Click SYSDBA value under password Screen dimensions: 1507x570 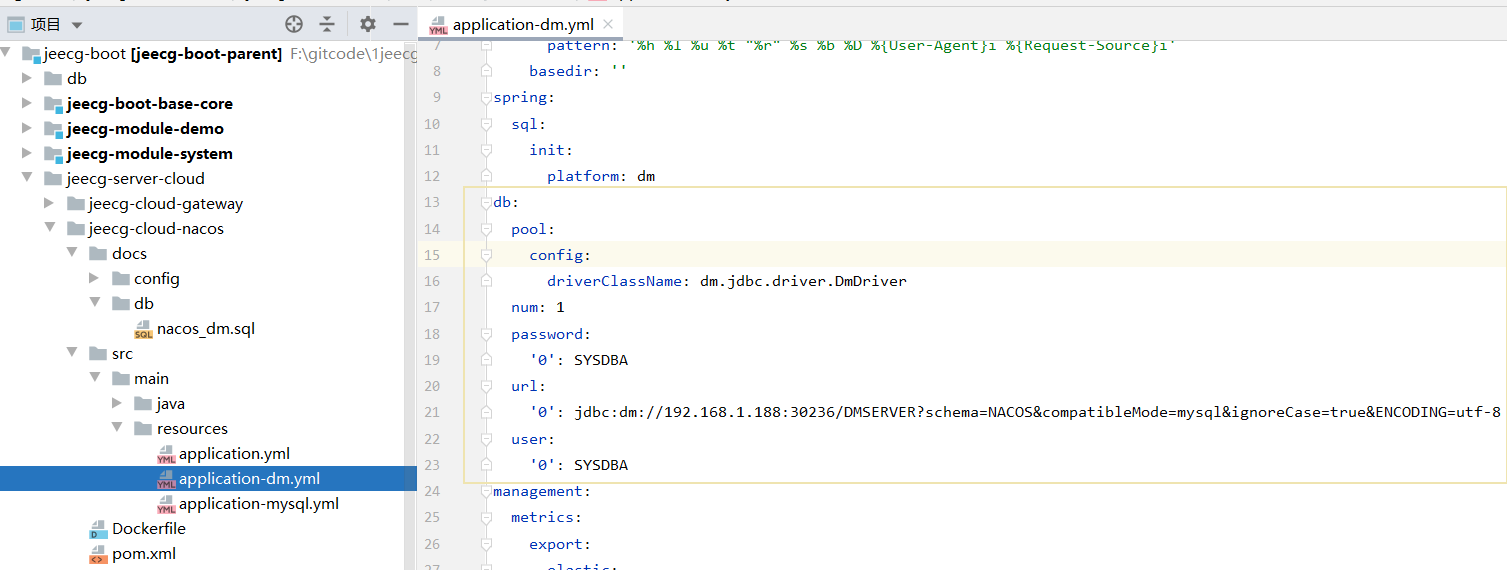601,360
